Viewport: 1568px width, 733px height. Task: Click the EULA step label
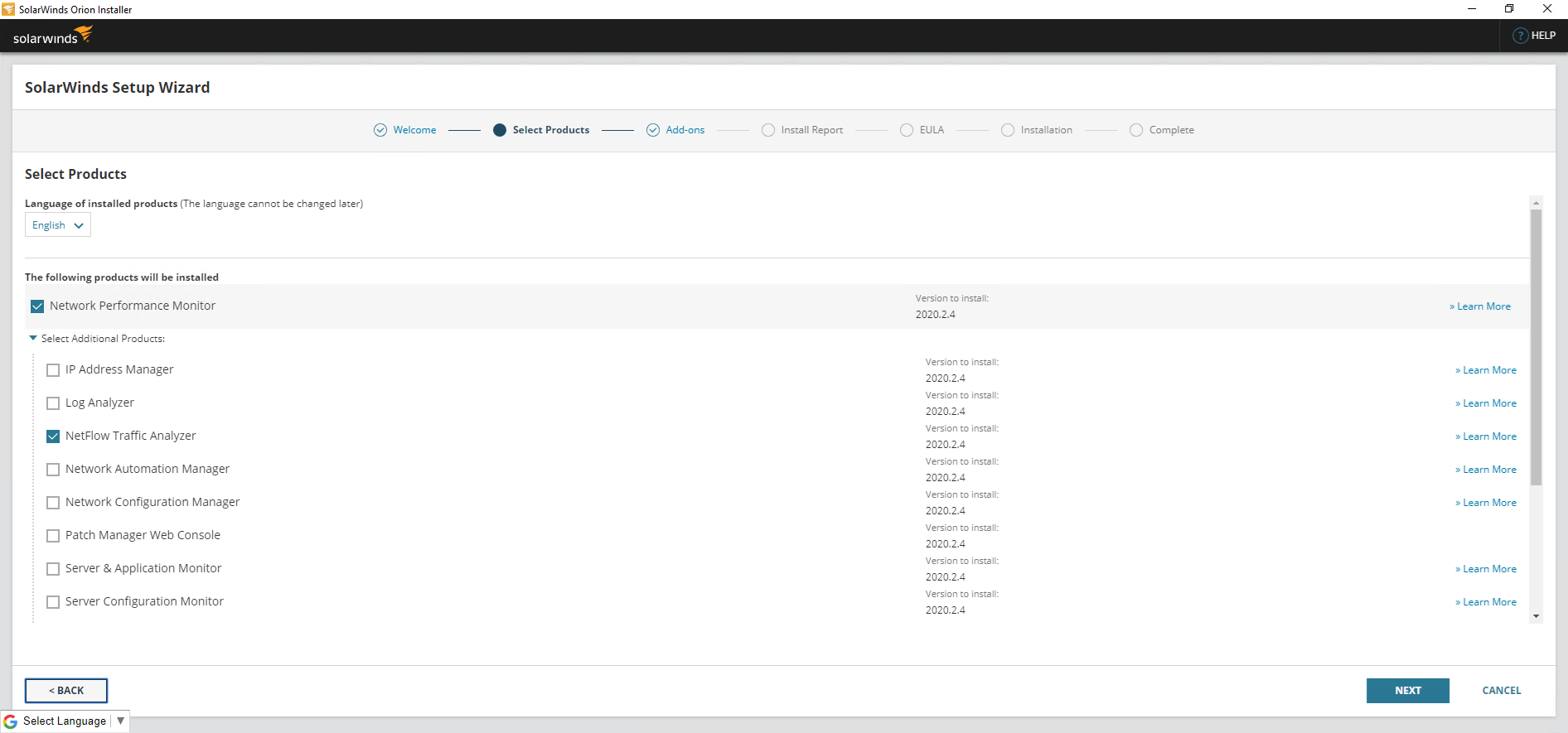pyautogui.click(x=932, y=130)
